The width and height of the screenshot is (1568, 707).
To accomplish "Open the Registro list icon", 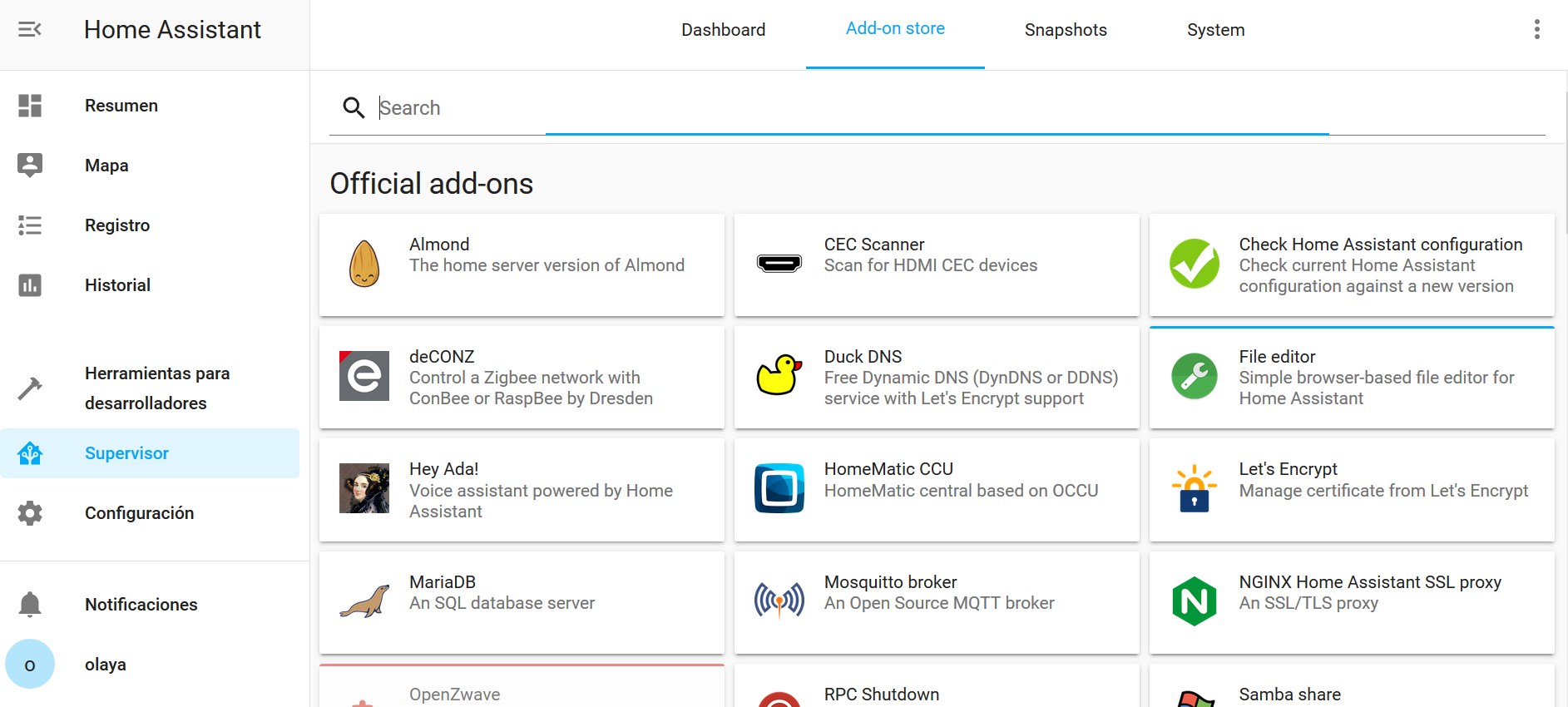I will tap(30, 225).
